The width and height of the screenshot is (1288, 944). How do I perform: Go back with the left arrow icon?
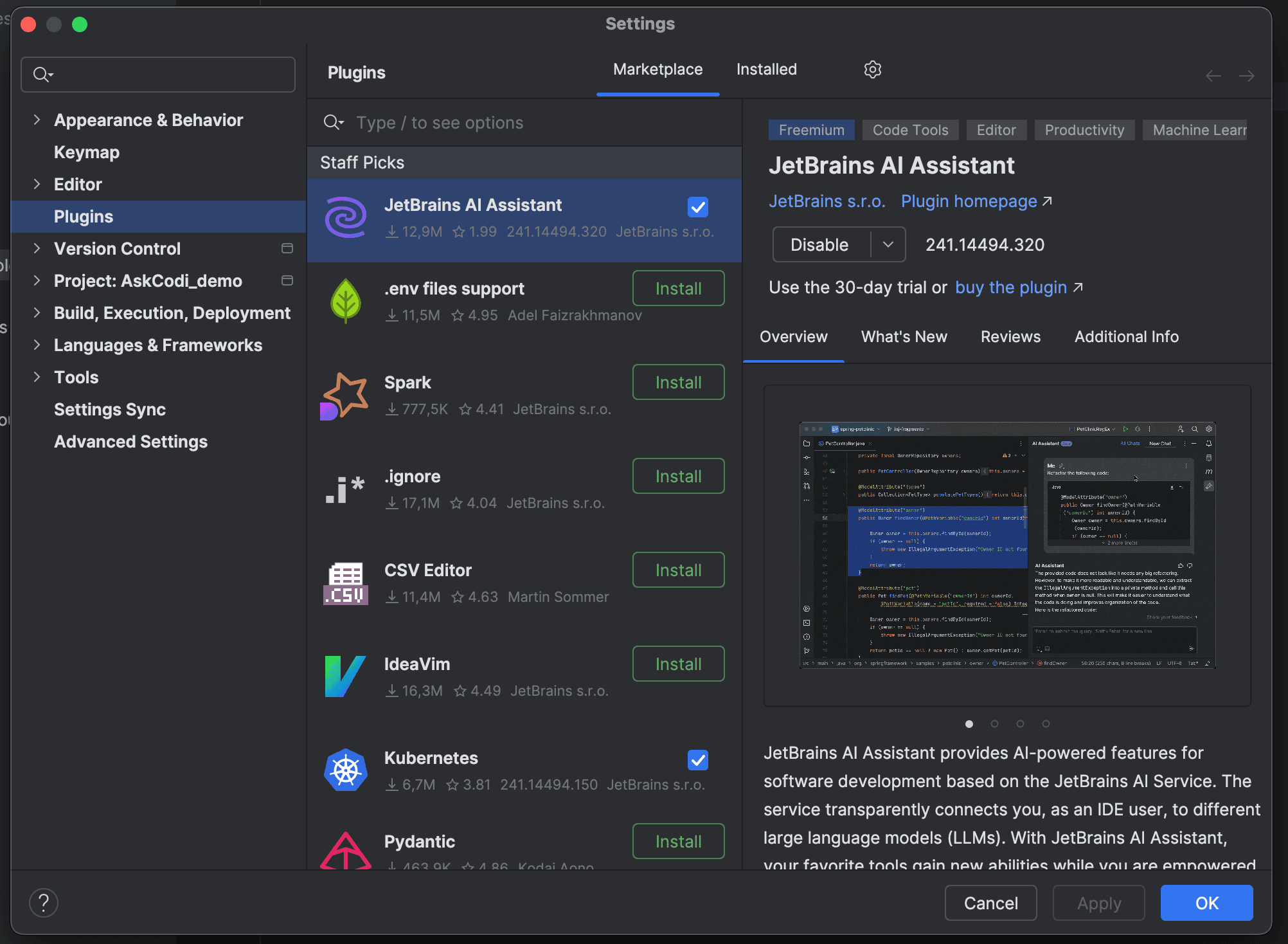coord(1213,76)
